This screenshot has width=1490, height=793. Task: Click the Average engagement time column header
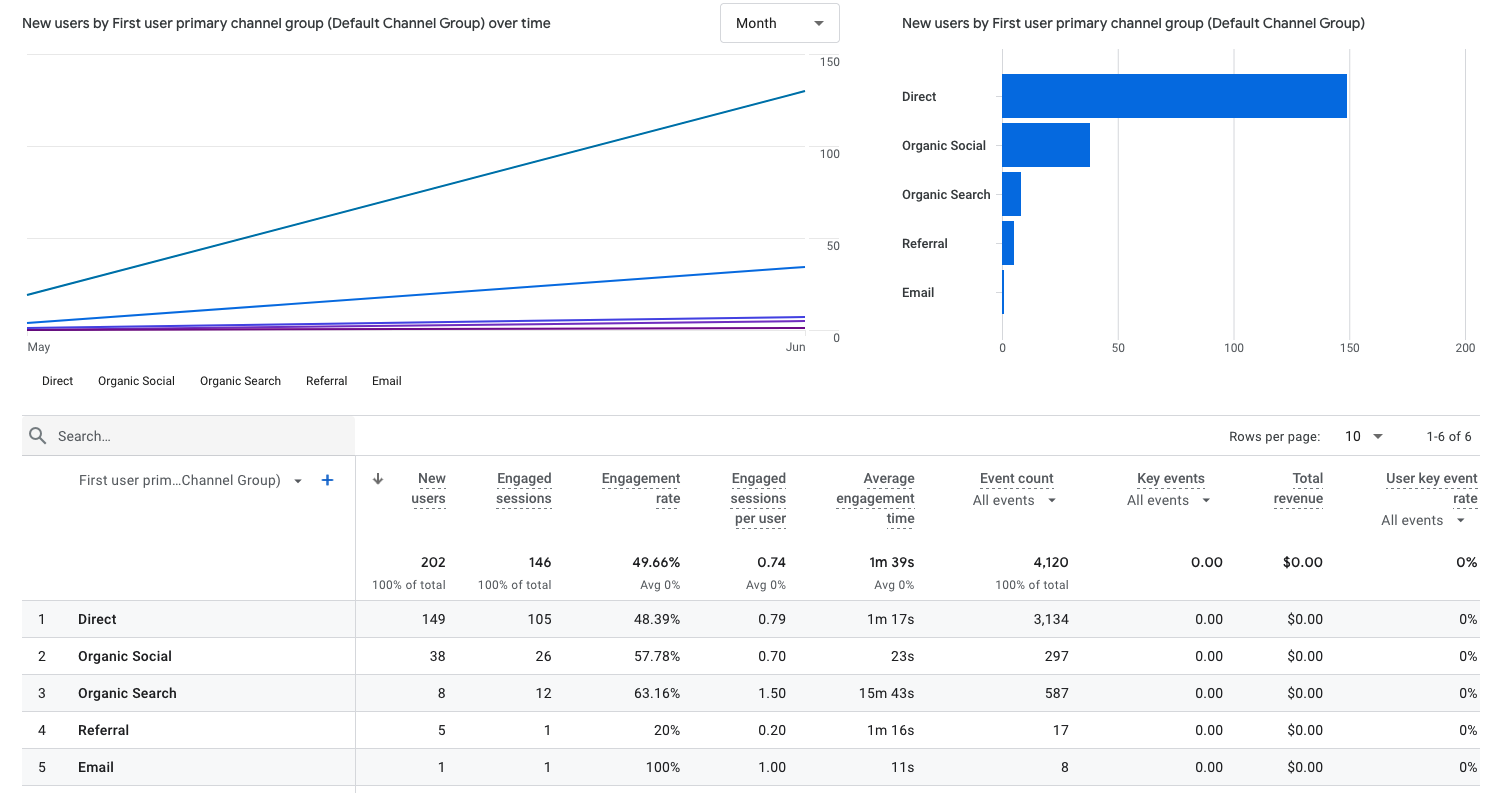click(875, 498)
